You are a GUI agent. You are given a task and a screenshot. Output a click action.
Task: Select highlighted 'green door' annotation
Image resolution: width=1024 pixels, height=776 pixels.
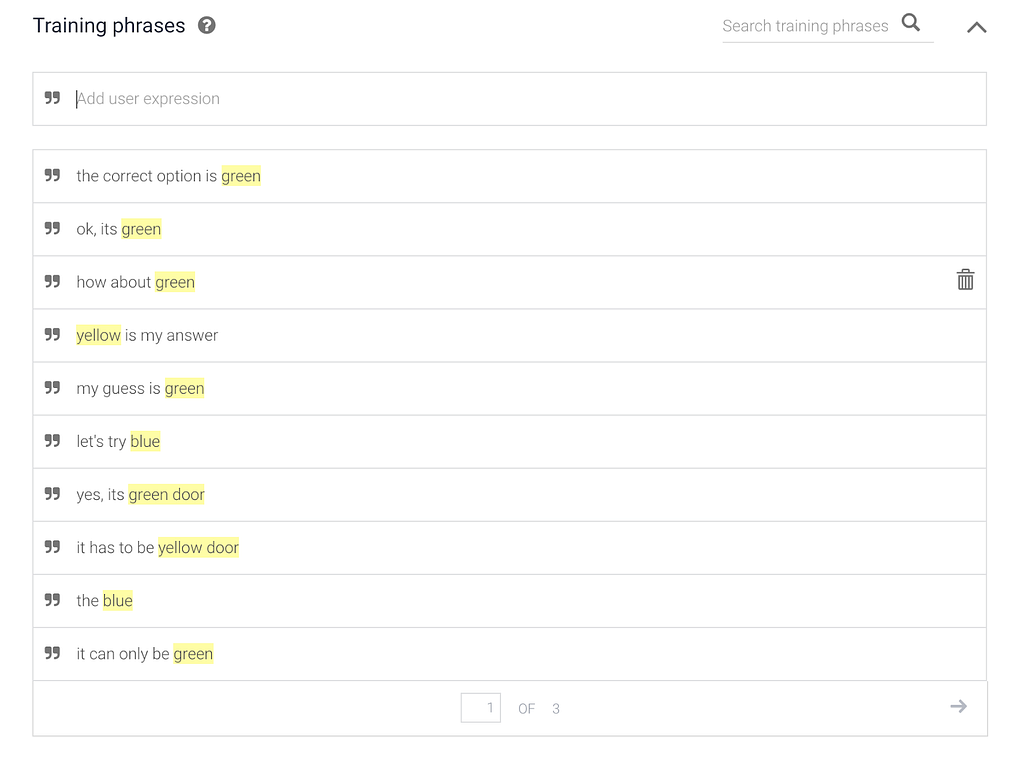tap(167, 494)
